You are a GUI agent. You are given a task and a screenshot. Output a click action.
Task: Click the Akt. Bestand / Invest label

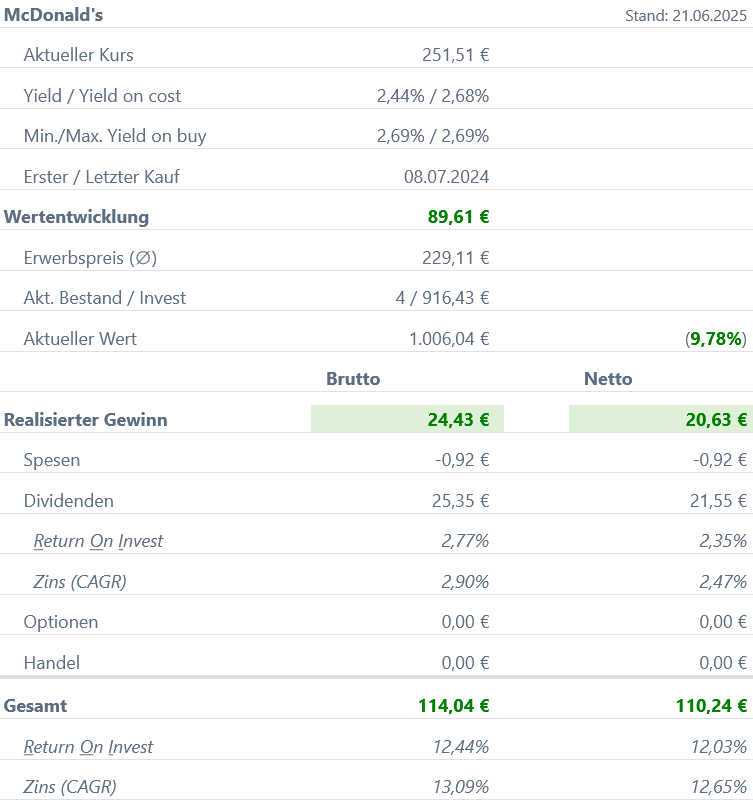point(105,298)
